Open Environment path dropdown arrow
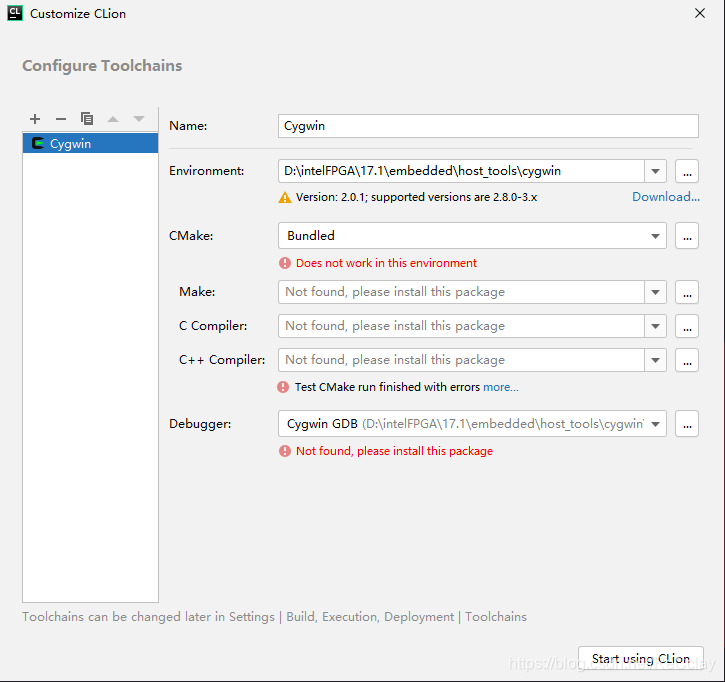The width and height of the screenshot is (725, 682). (x=655, y=171)
